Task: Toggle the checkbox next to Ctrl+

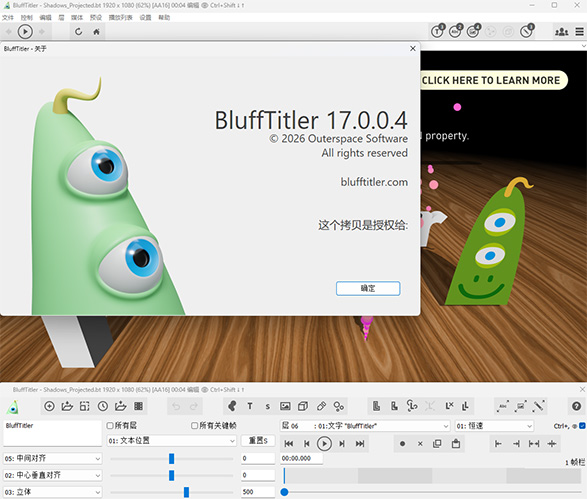Action: coord(582,426)
